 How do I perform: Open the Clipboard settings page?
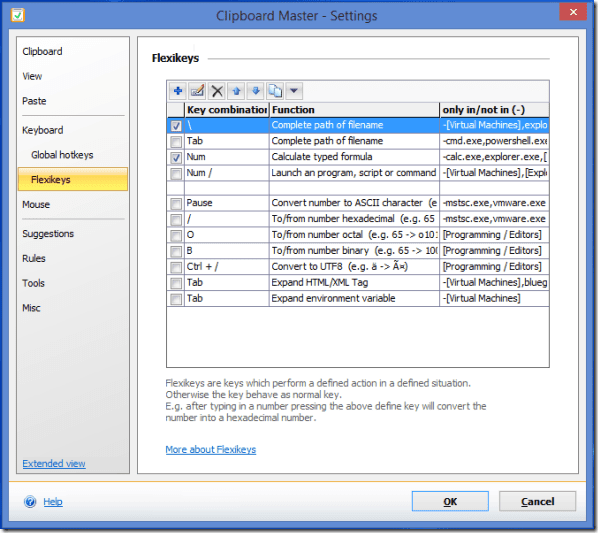coord(42,51)
